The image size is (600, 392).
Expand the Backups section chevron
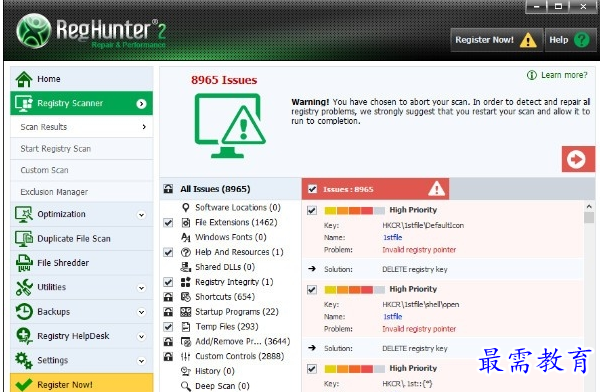pos(142,312)
